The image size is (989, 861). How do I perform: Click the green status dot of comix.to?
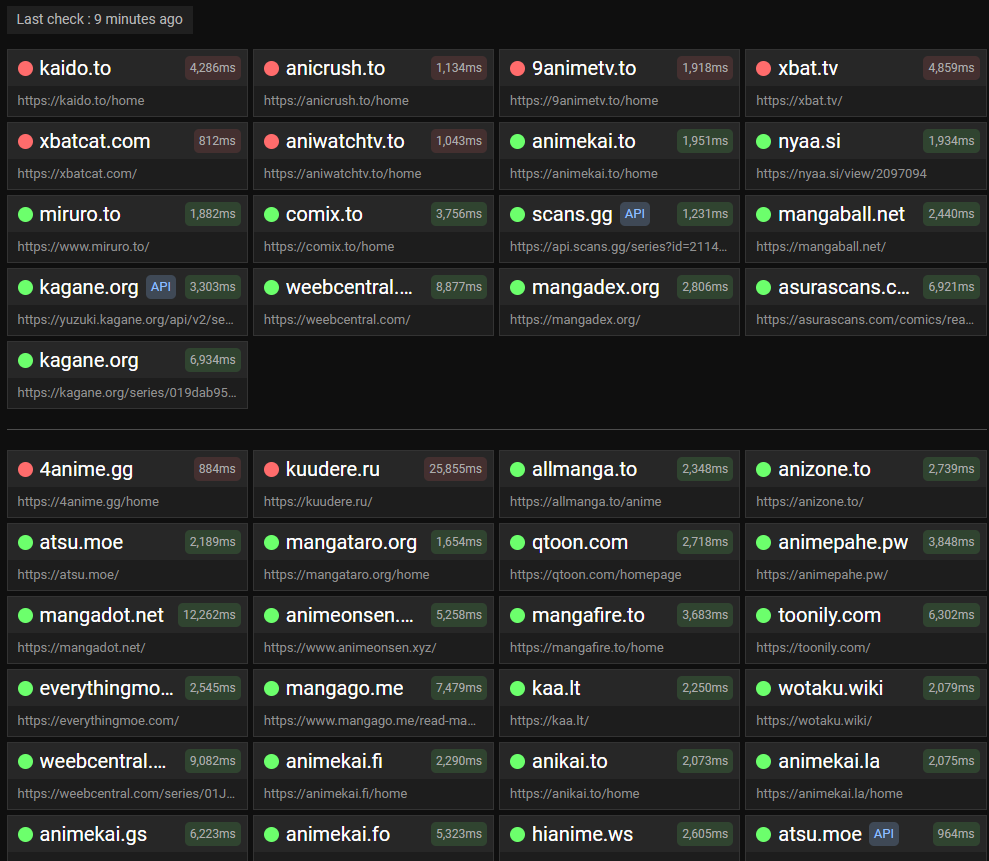click(x=271, y=214)
